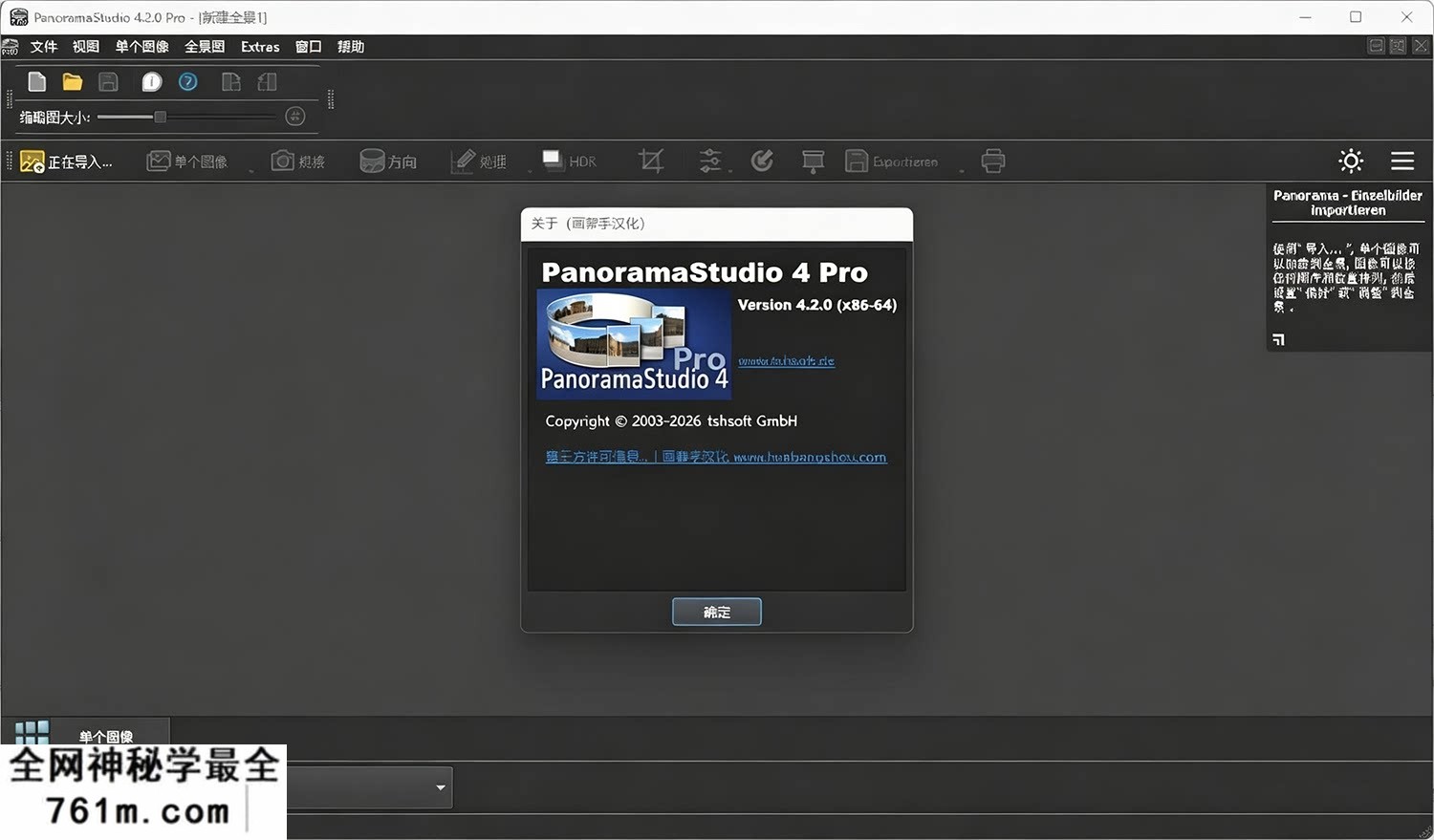Viewport: 1434px width, 840px height.
Task: Click the last page-layout icon in the top toolbar
Action: [268, 82]
